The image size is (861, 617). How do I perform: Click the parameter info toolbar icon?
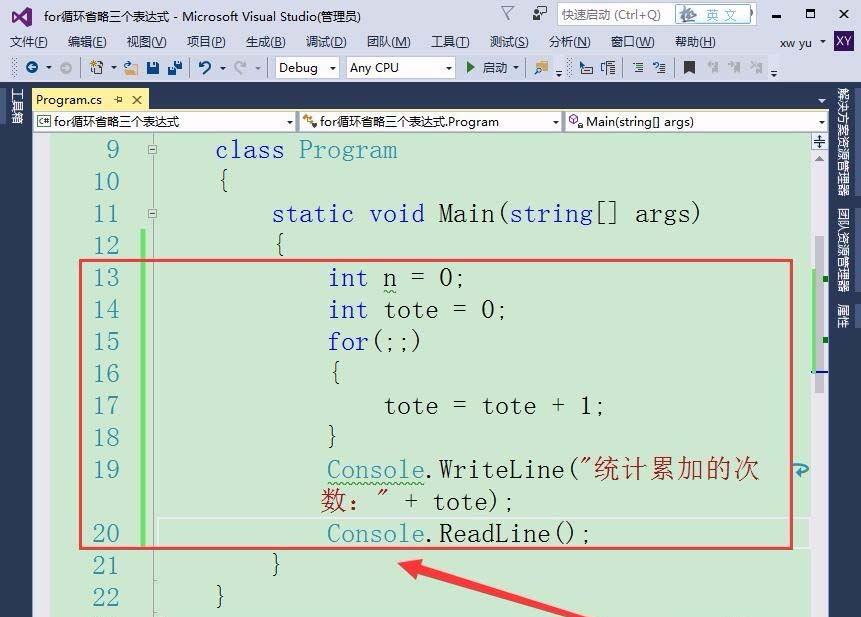608,68
